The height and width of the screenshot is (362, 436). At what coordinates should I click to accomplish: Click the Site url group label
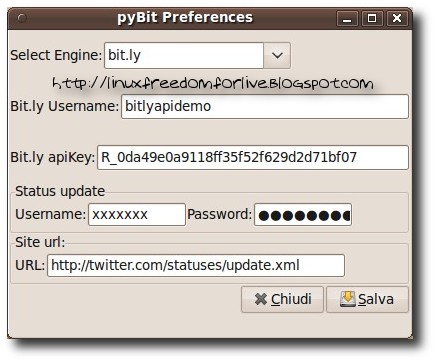(40, 242)
